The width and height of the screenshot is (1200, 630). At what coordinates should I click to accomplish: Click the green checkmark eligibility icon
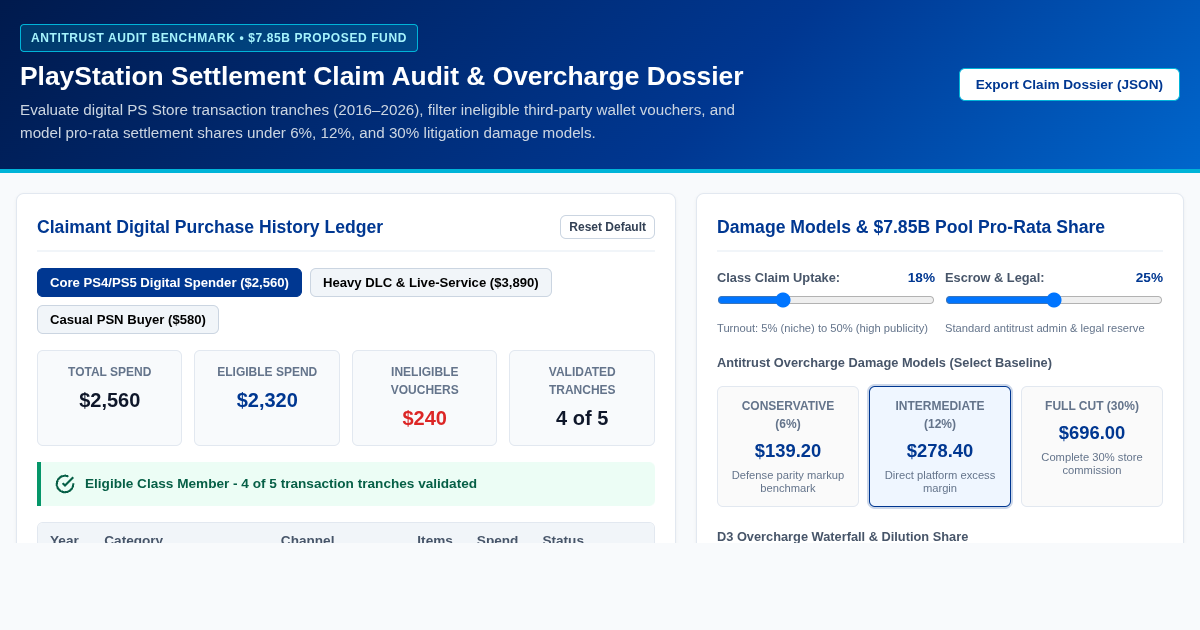click(x=65, y=484)
